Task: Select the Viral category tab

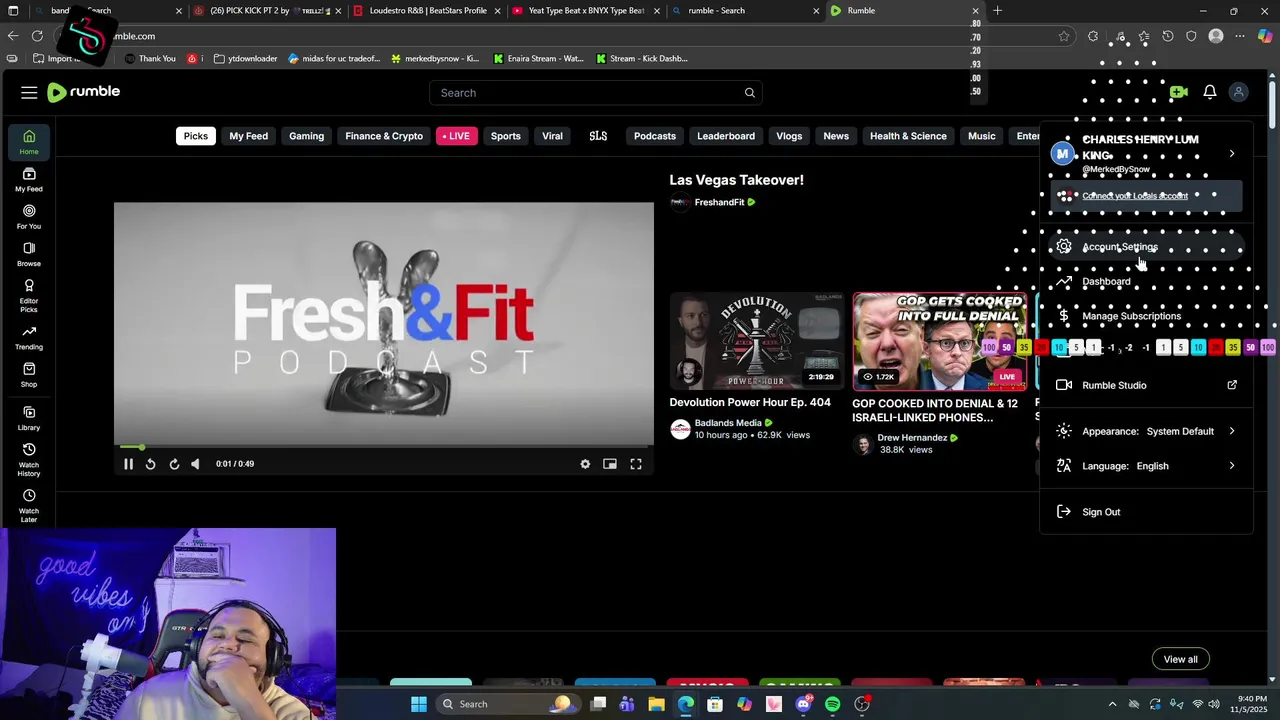Action: (x=552, y=136)
